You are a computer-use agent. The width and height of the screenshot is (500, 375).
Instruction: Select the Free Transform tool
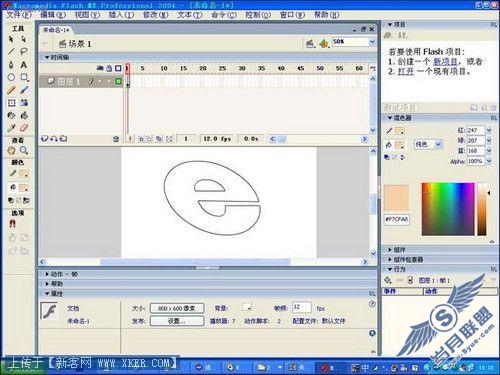click(11, 103)
